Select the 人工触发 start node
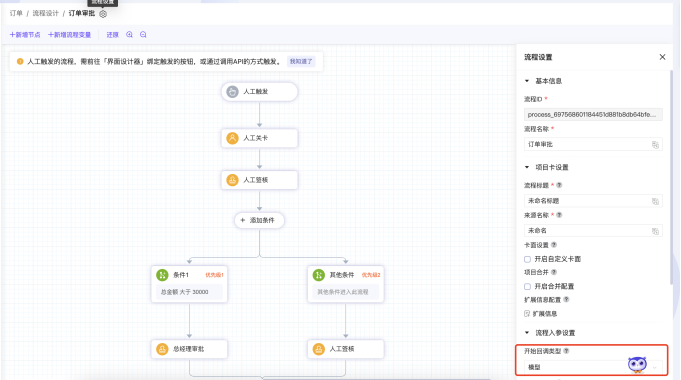This screenshot has width=681, height=380. tap(259, 92)
